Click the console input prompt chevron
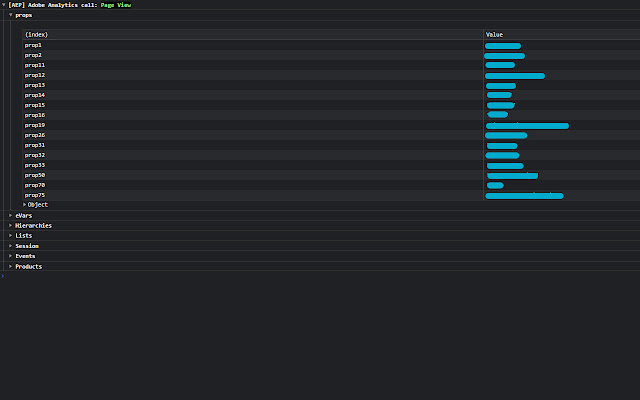Image resolution: width=640 pixels, height=400 pixels. [2, 276]
